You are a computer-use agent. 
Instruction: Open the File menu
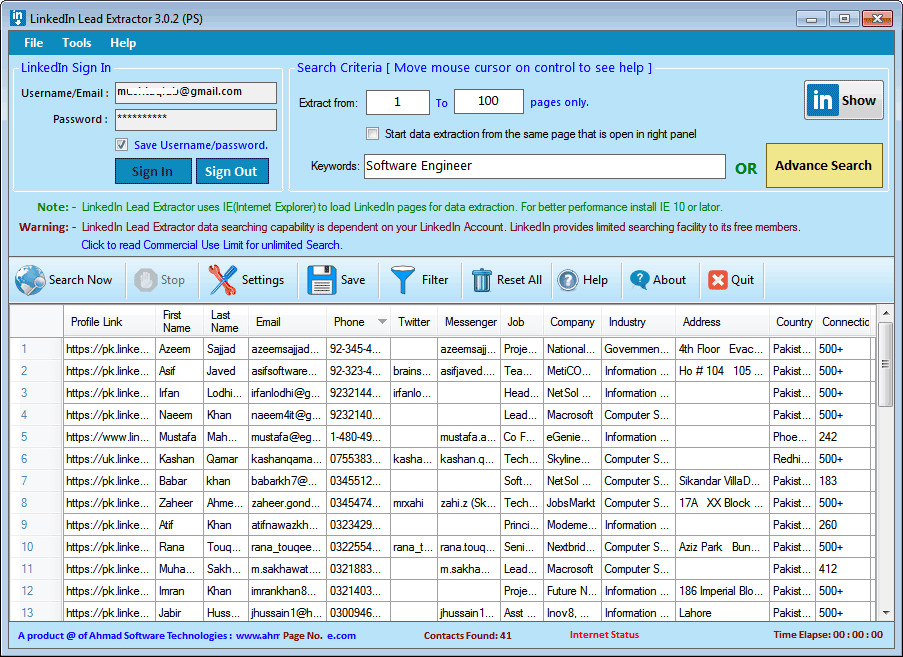[33, 43]
